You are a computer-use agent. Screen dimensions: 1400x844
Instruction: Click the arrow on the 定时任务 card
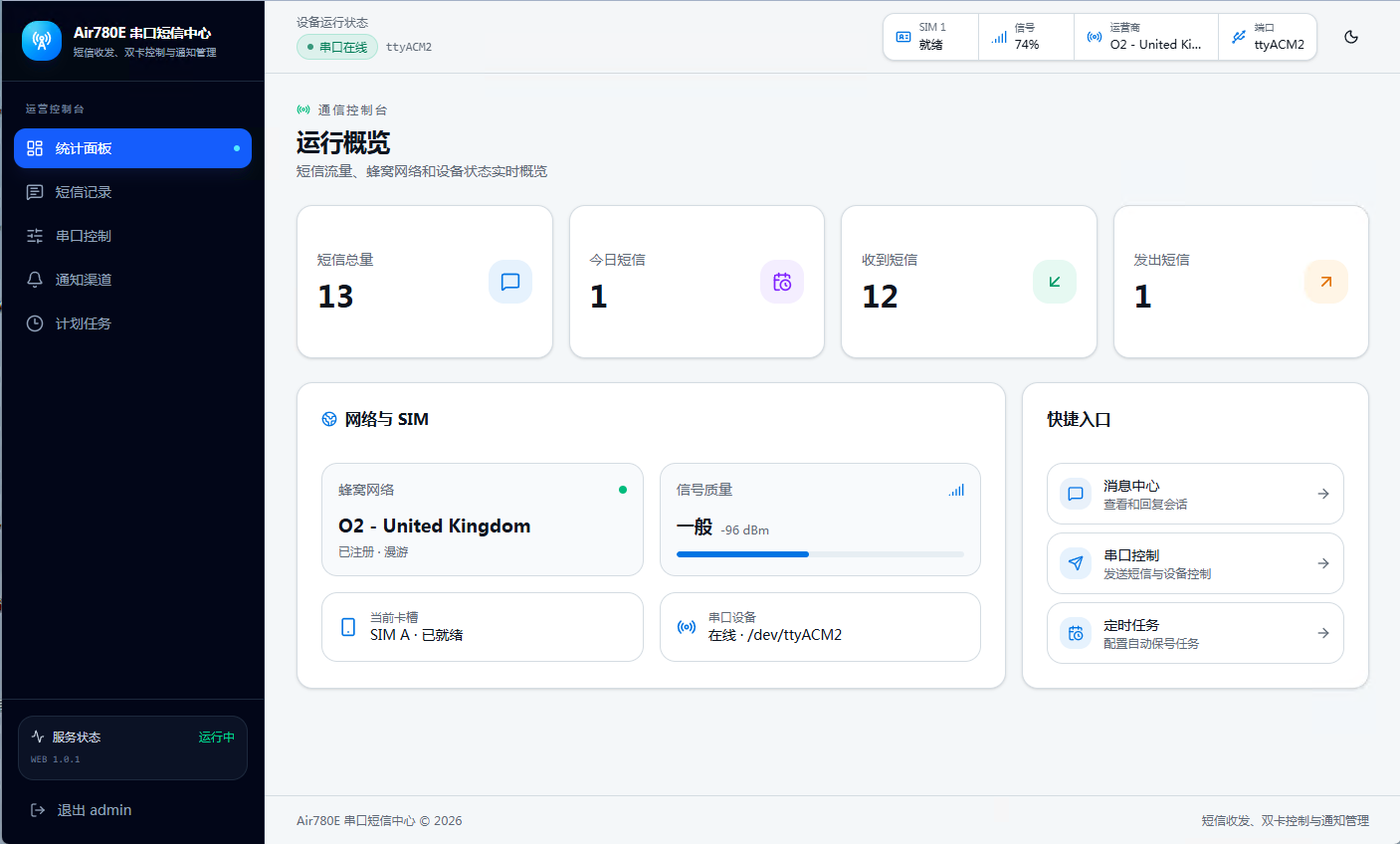point(1323,633)
